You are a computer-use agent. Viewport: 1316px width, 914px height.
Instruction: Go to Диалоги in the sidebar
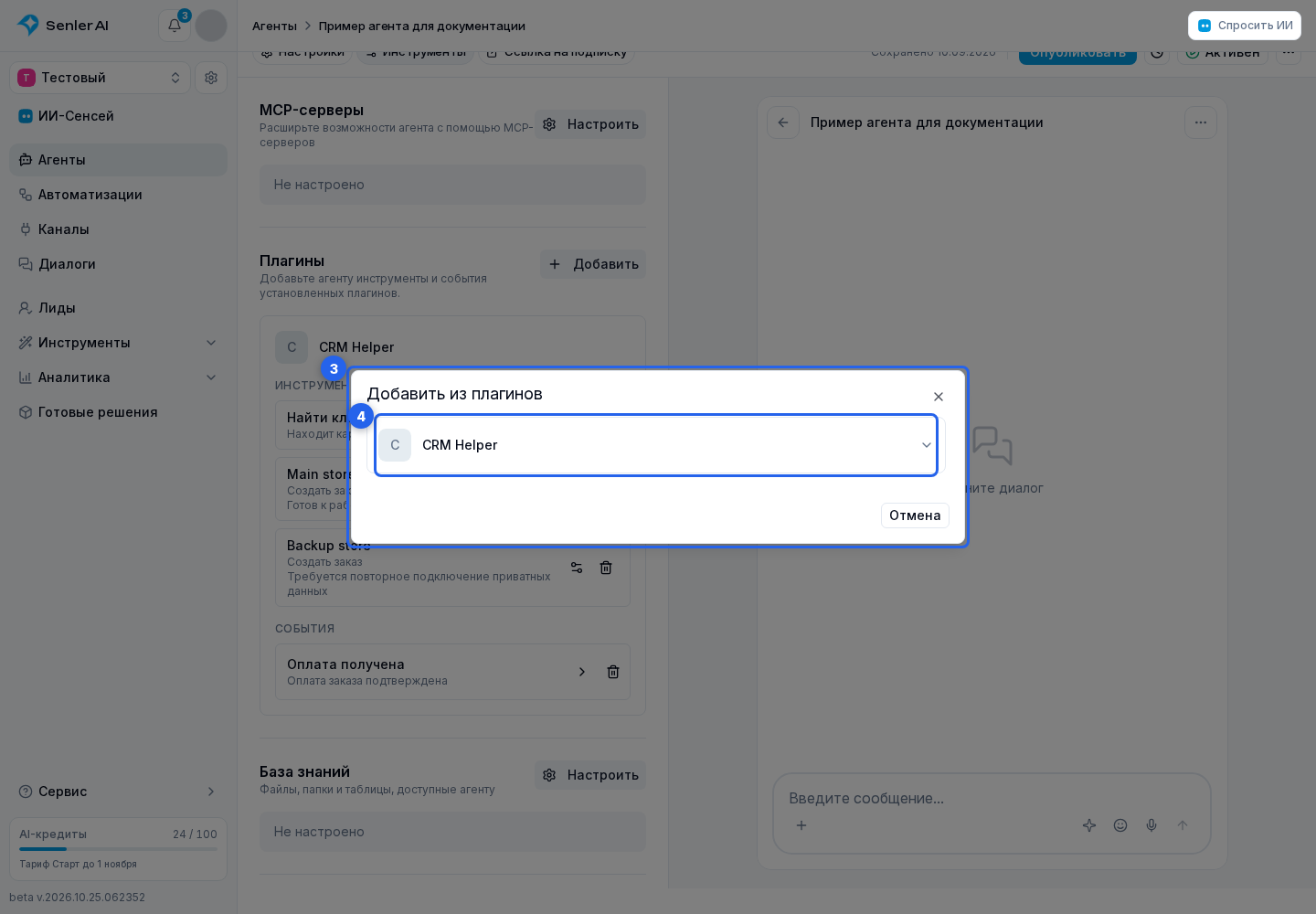pyautogui.click(x=119, y=264)
